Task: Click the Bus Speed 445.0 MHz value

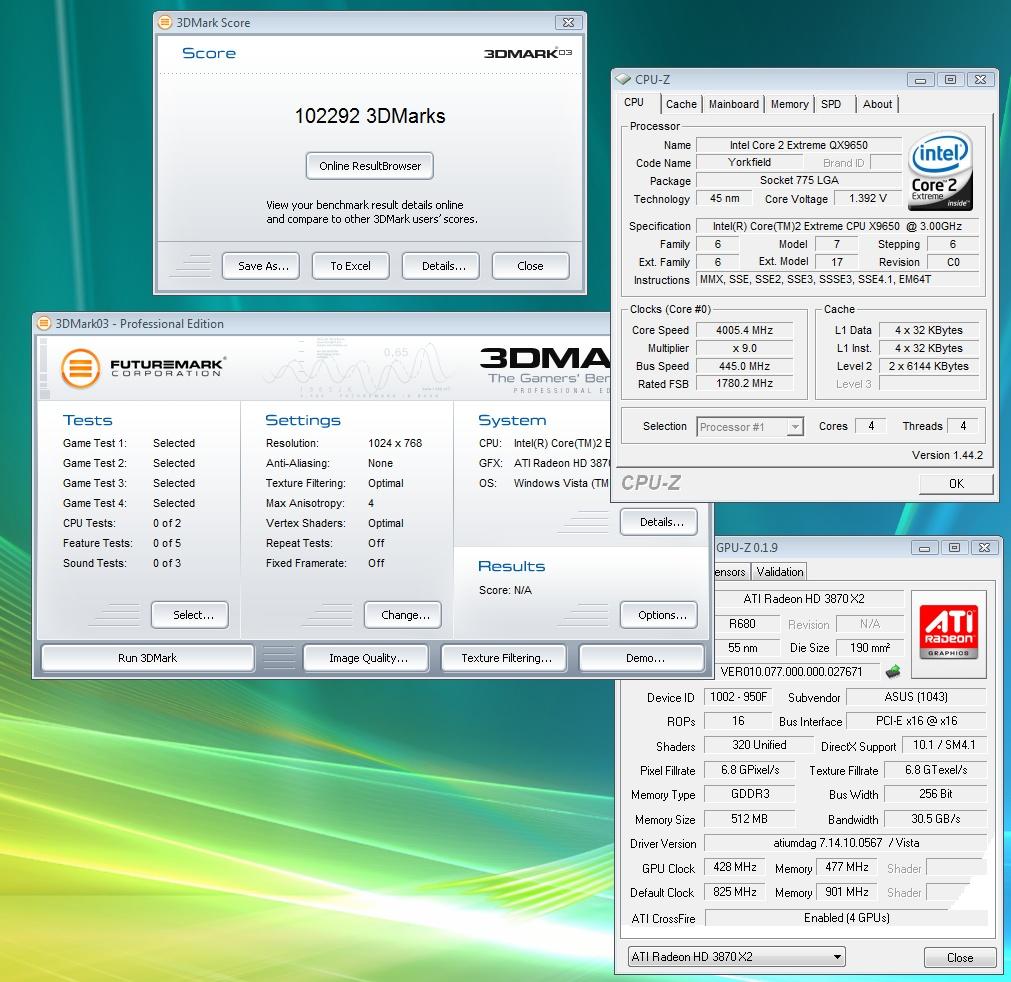Action: pos(744,366)
